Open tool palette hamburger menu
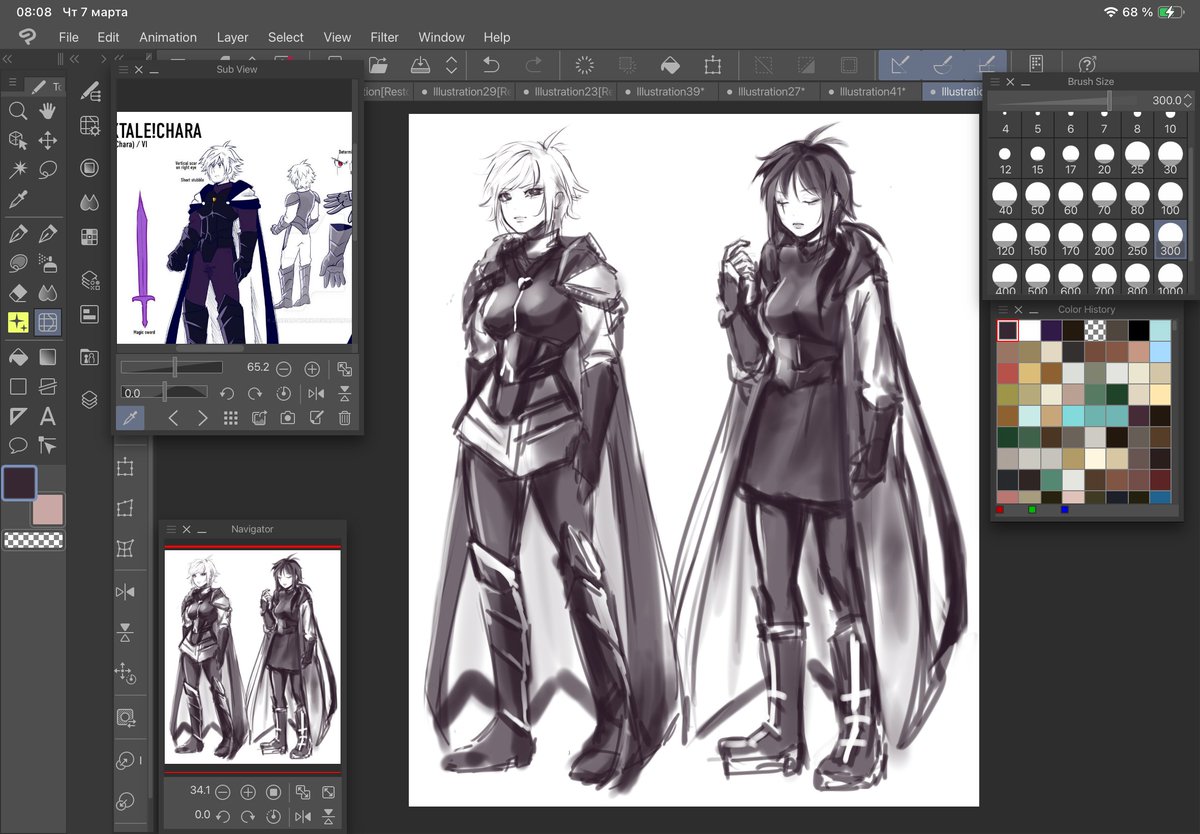 click(12, 83)
